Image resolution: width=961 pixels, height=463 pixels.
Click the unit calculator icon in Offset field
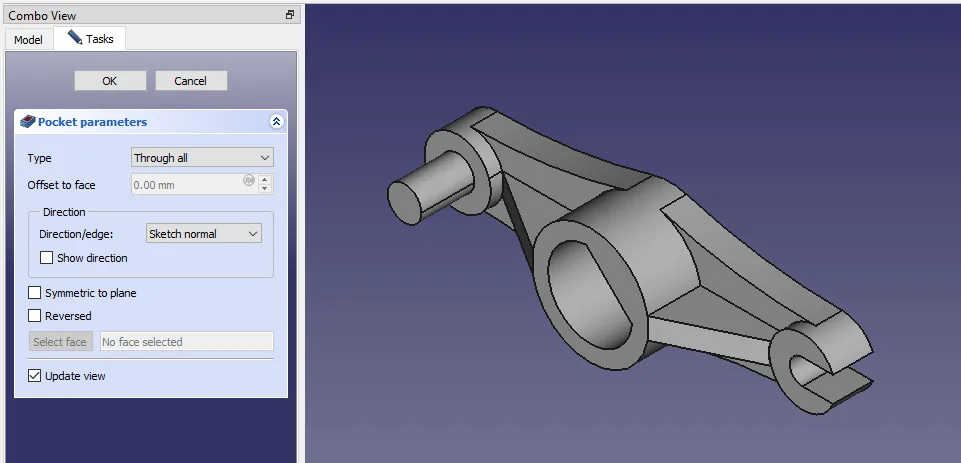point(248,181)
